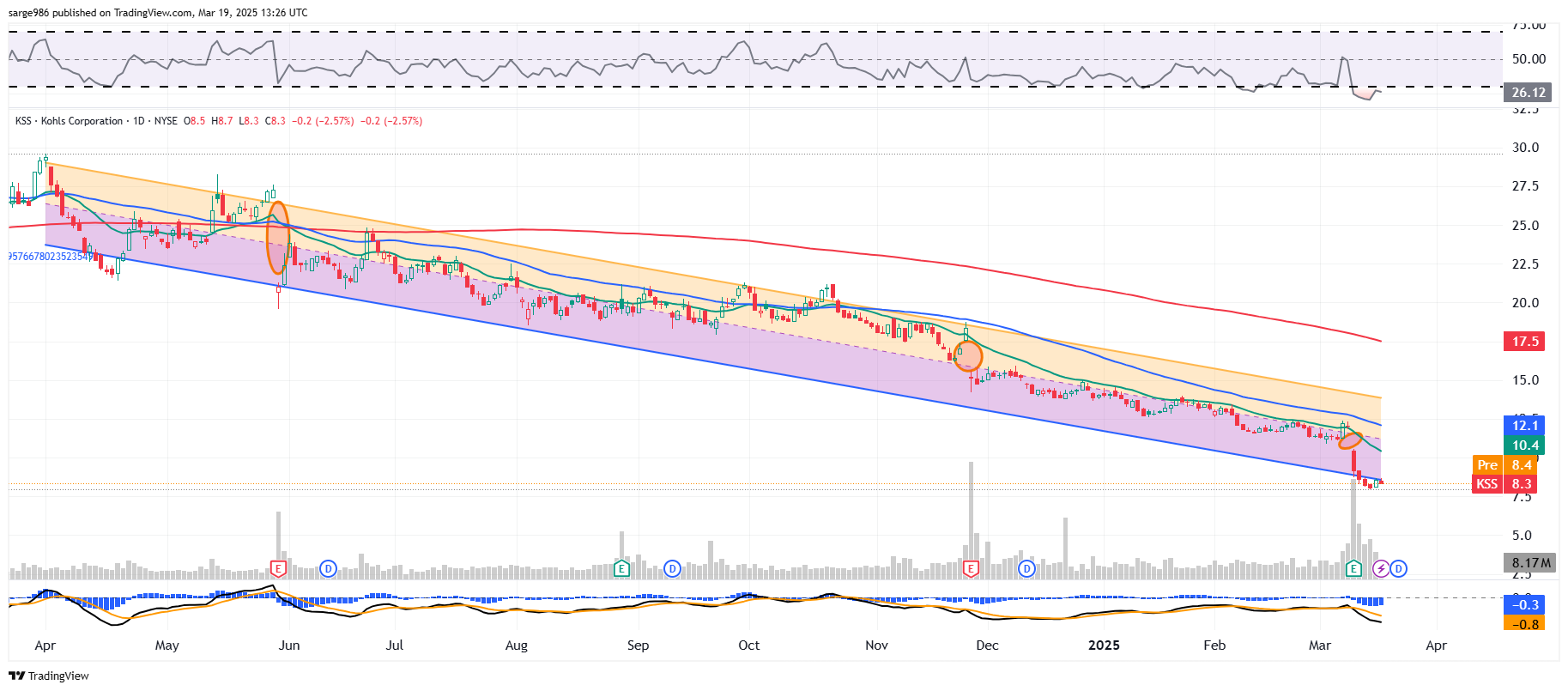Viewport: 1568px width, 691px height.
Task: Click the red earnings E marker near Jun
Action: 278,568
